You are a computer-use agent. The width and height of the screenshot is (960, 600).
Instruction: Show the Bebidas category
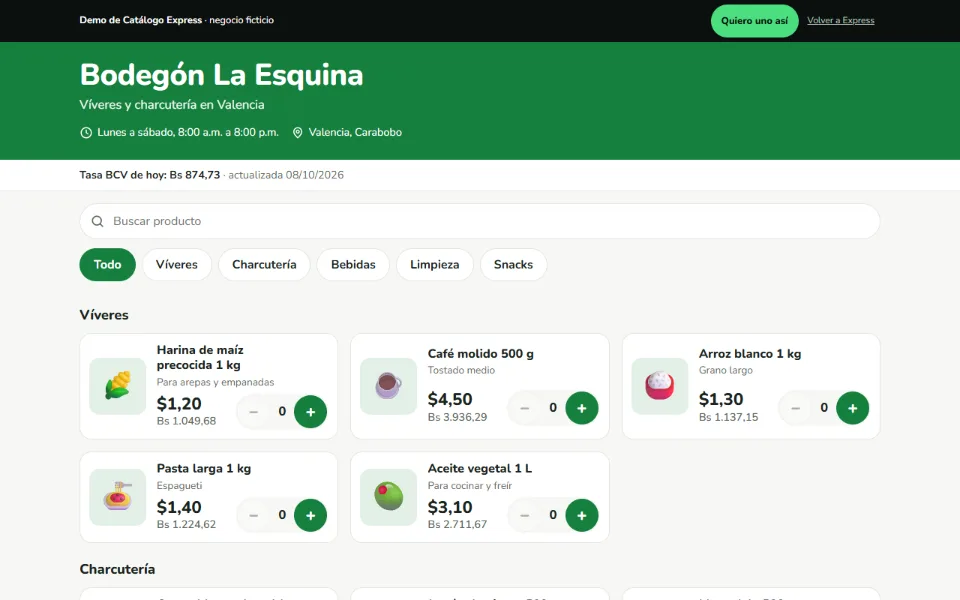[x=353, y=264]
